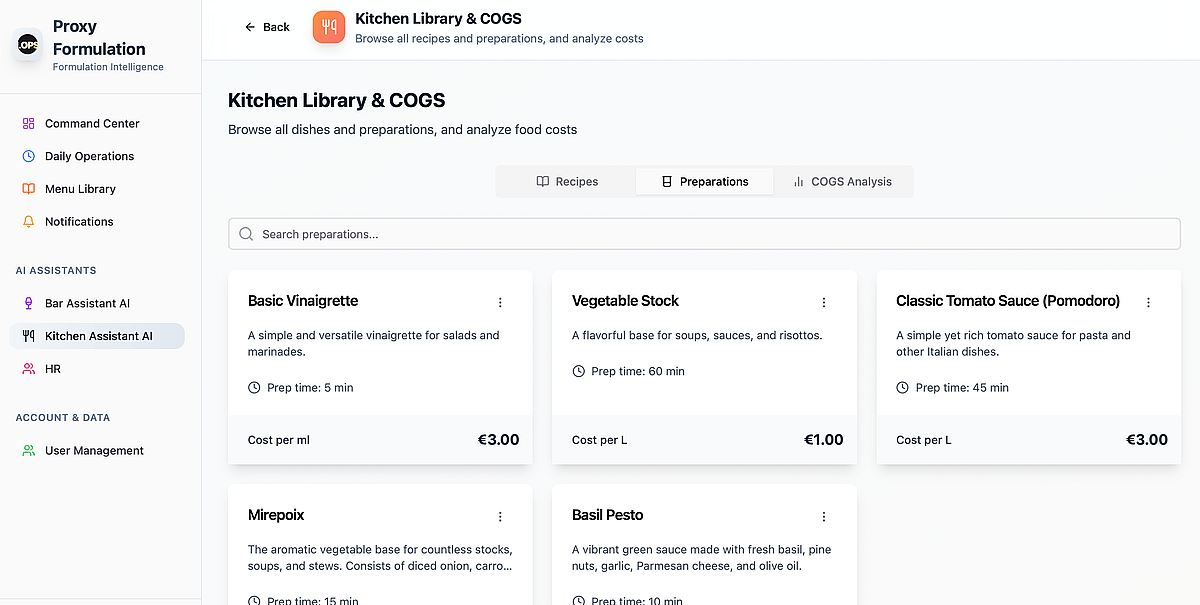Go to Daily Operations clock icon

[28, 156]
